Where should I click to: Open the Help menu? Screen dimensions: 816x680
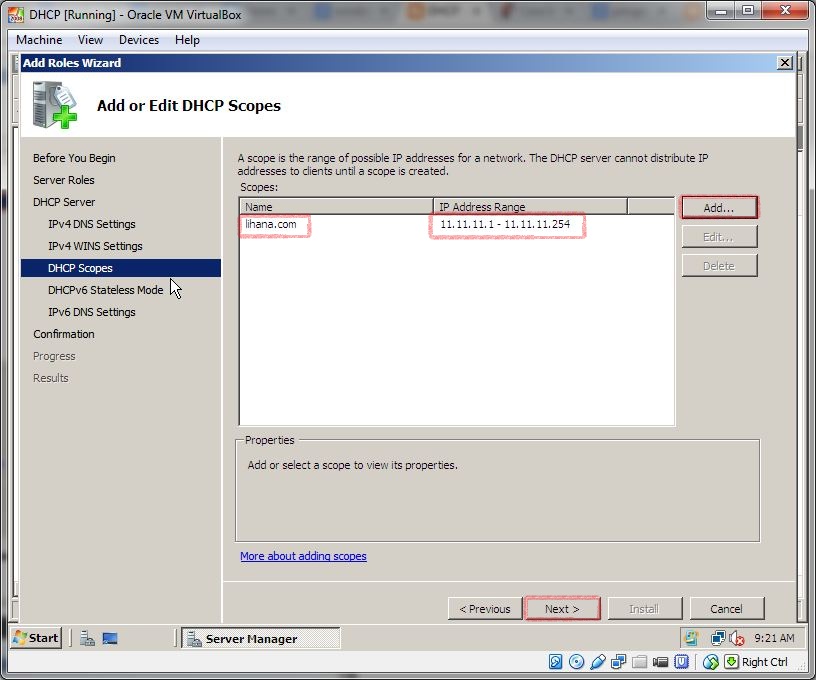[187, 40]
